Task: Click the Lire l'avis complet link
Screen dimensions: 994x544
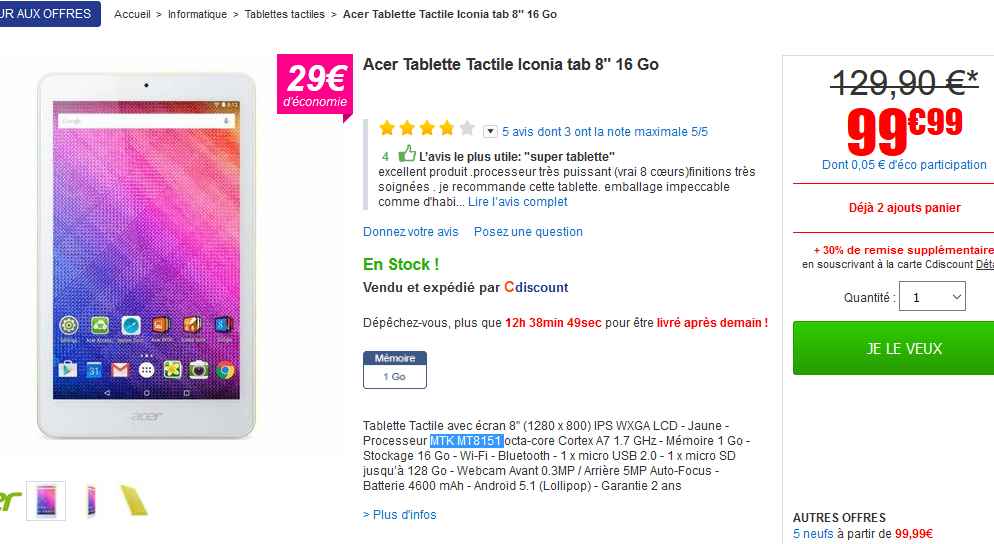Action: click(517, 202)
